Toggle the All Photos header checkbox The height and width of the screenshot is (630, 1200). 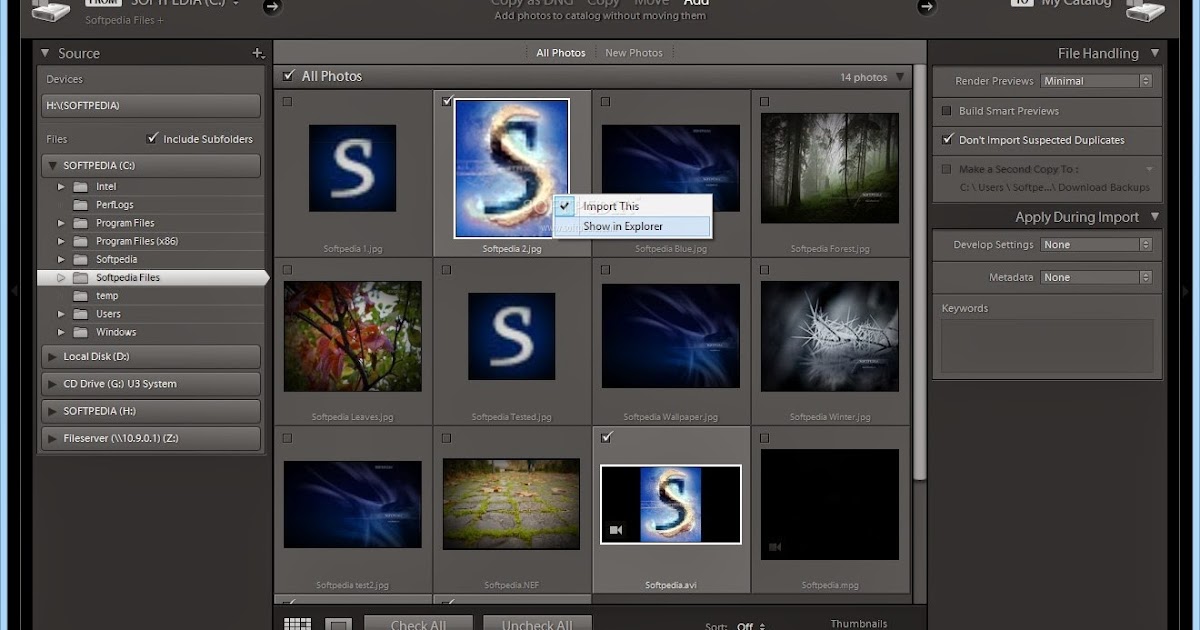(x=289, y=75)
